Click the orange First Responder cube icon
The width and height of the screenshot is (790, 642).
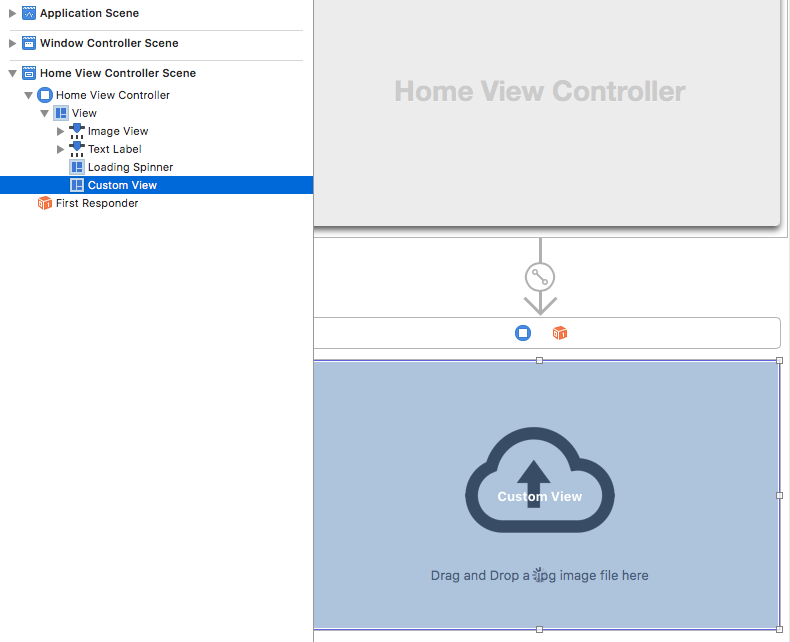point(44,203)
